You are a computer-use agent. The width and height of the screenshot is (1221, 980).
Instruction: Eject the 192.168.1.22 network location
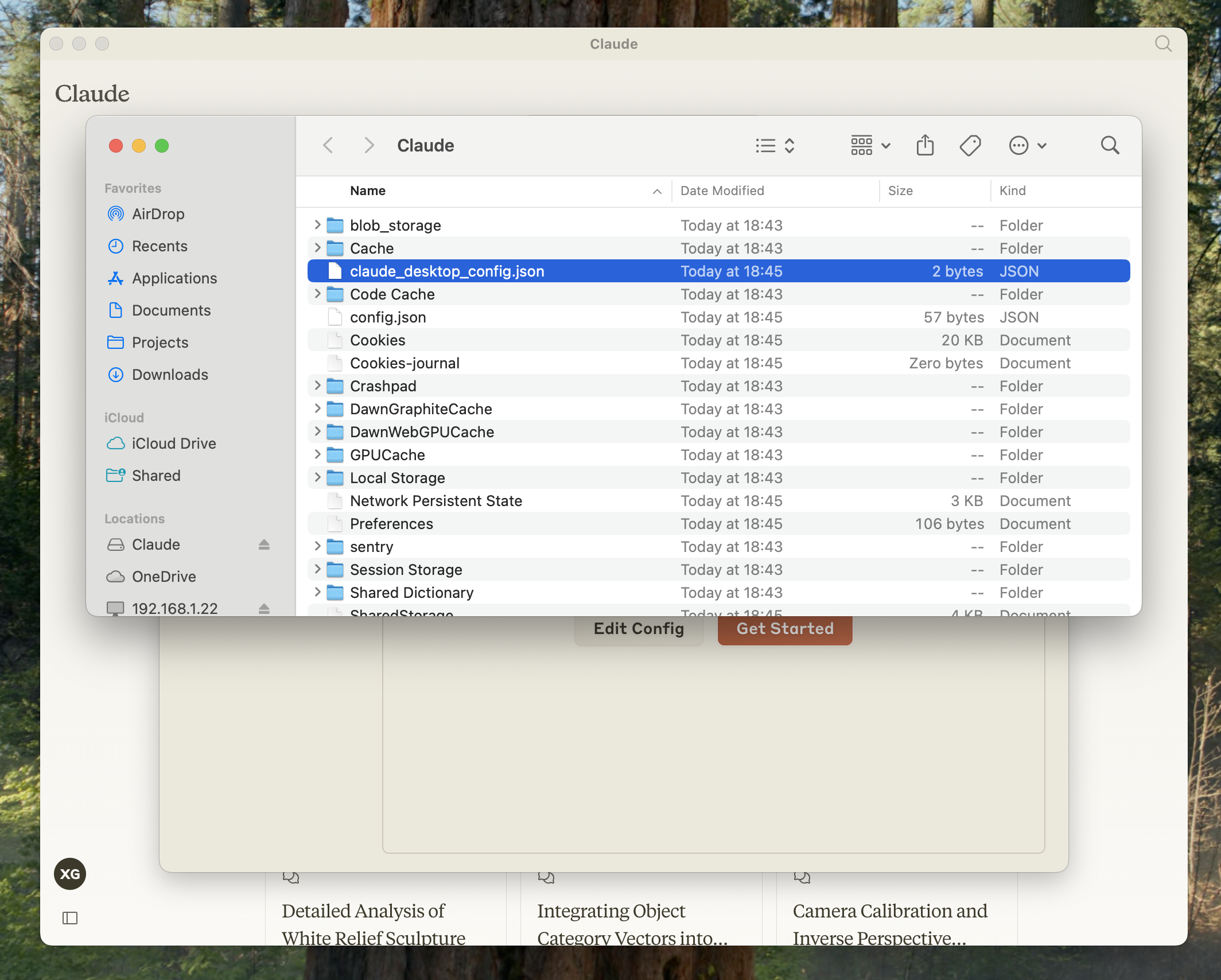click(x=264, y=608)
